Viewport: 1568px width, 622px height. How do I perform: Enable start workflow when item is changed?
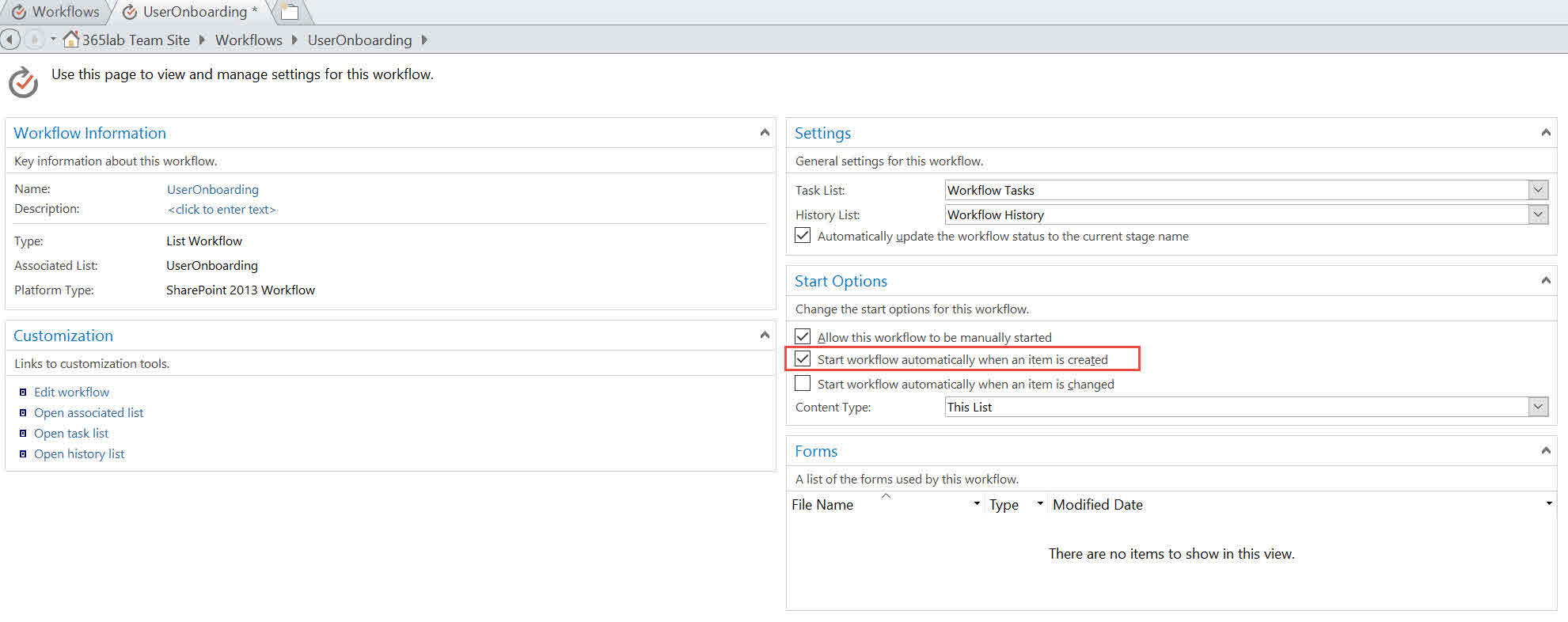(x=803, y=384)
